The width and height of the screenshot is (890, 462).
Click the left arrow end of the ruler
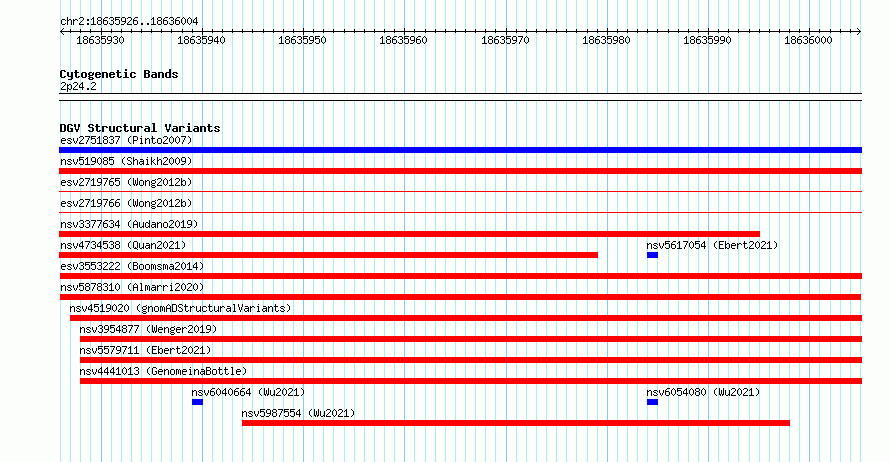(62, 32)
